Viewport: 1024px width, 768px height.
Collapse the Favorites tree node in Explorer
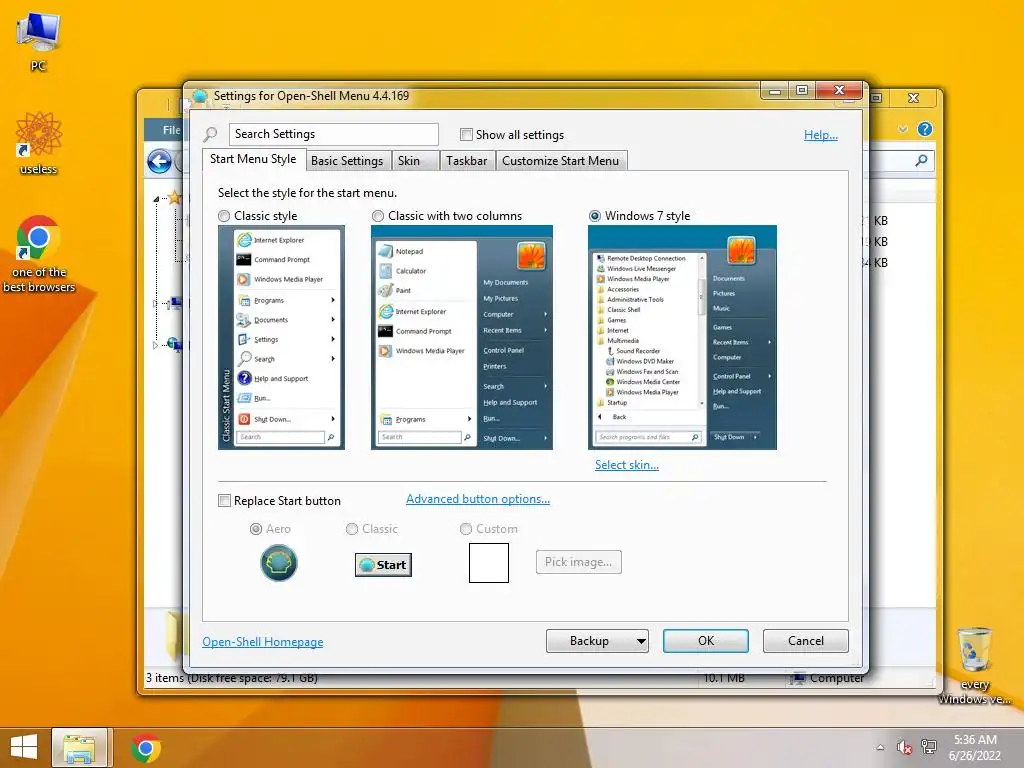pos(156,199)
